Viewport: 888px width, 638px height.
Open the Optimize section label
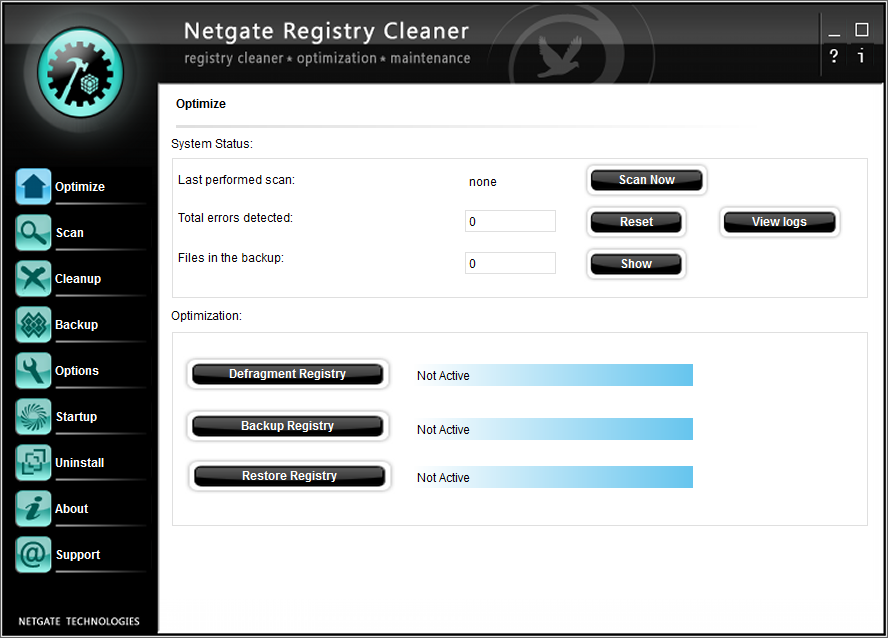80,187
